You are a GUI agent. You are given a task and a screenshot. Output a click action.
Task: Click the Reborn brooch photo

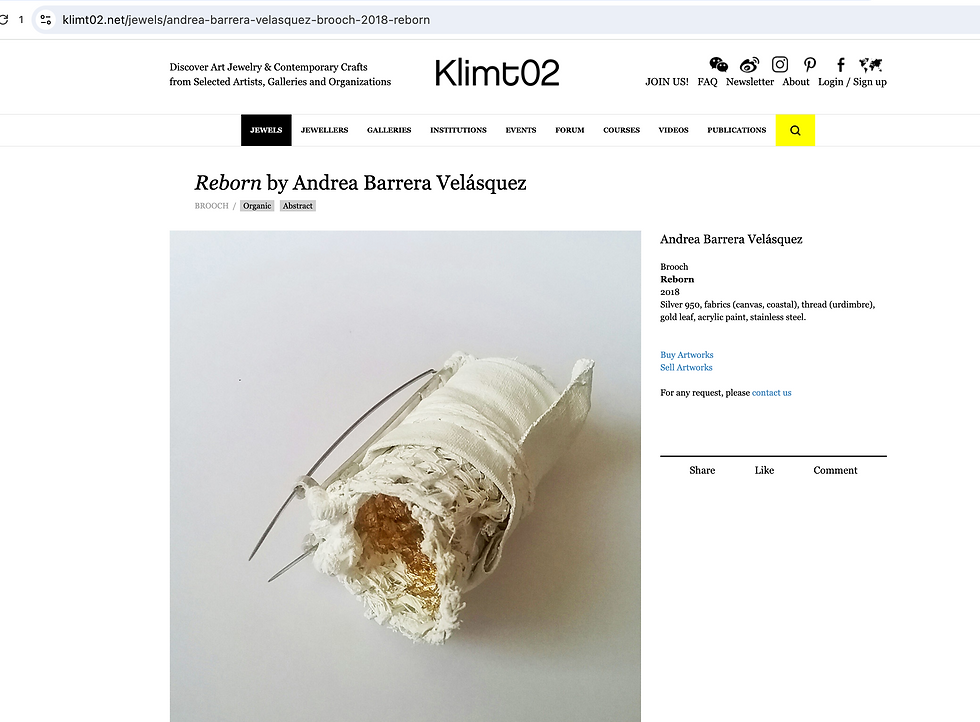click(405, 476)
